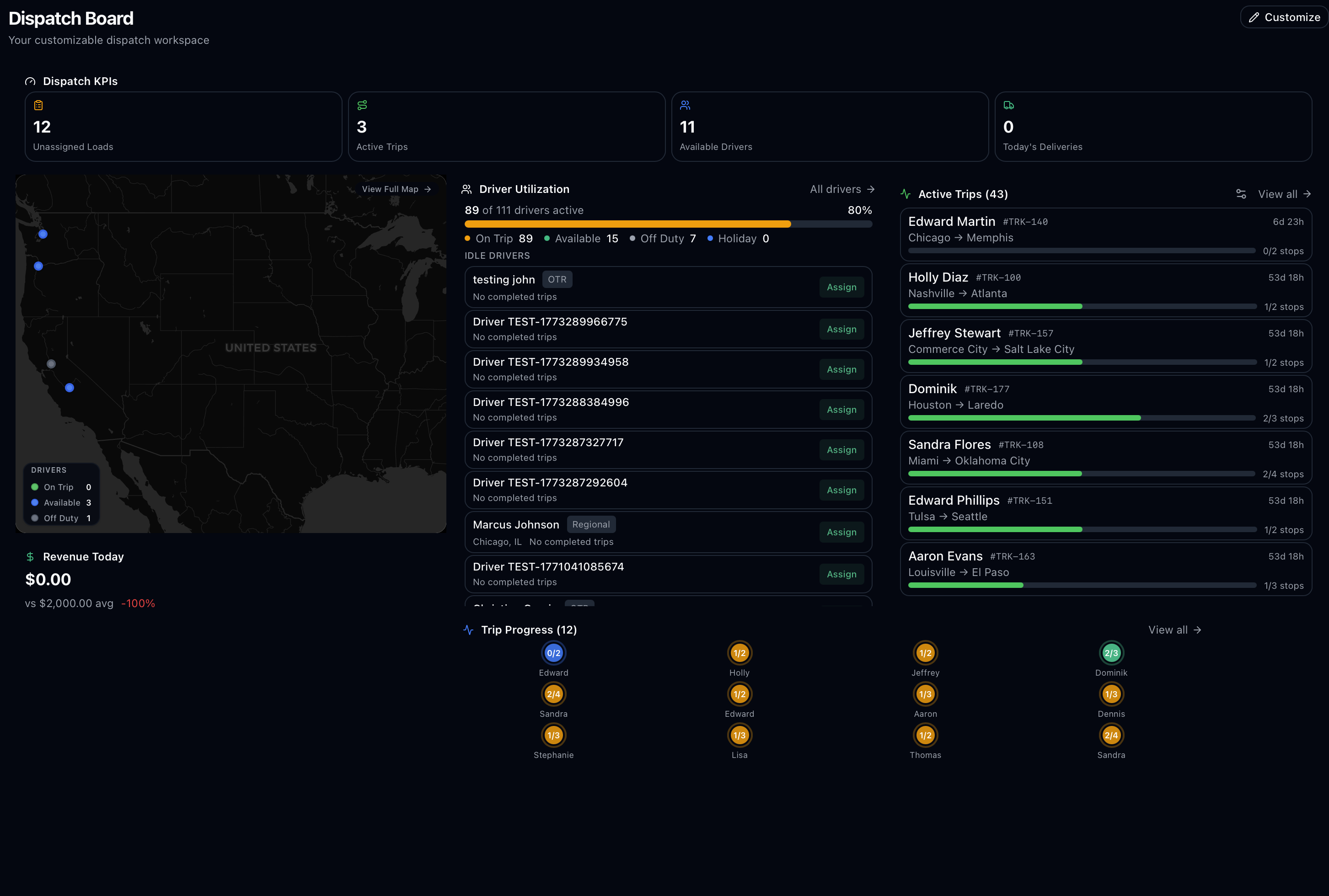Click Dominik Houston to Laredo progress bar
The width and height of the screenshot is (1329, 896).
tap(1081, 418)
